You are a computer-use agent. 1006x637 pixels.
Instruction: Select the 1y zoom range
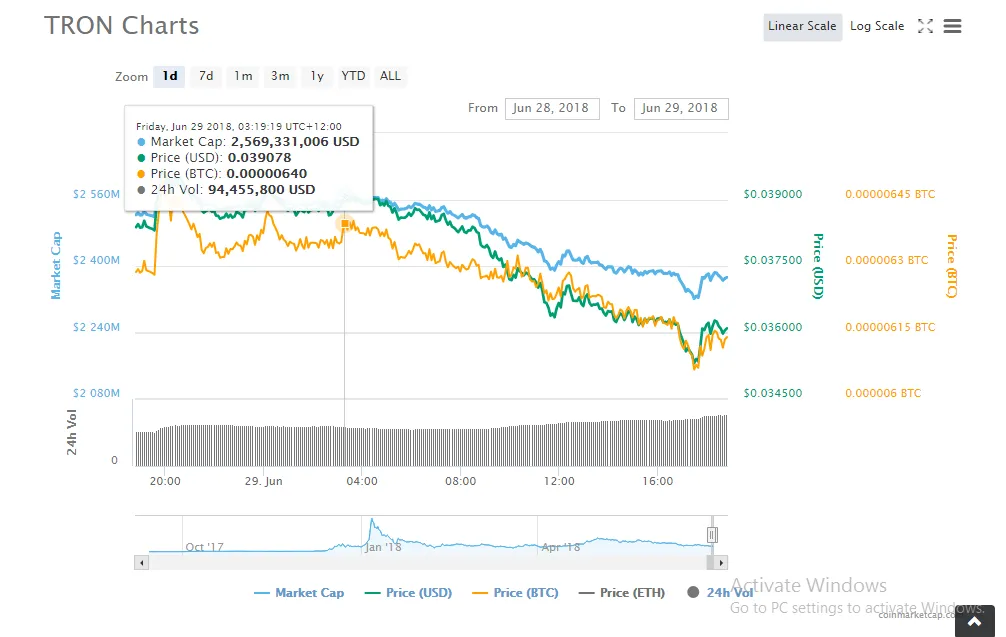(x=317, y=76)
